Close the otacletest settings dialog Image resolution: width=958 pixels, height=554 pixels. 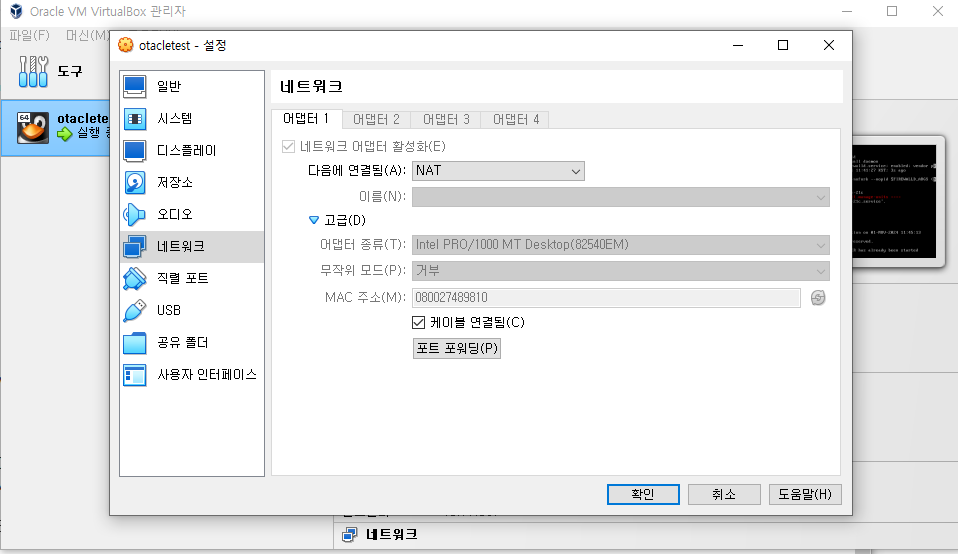(x=828, y=45)
